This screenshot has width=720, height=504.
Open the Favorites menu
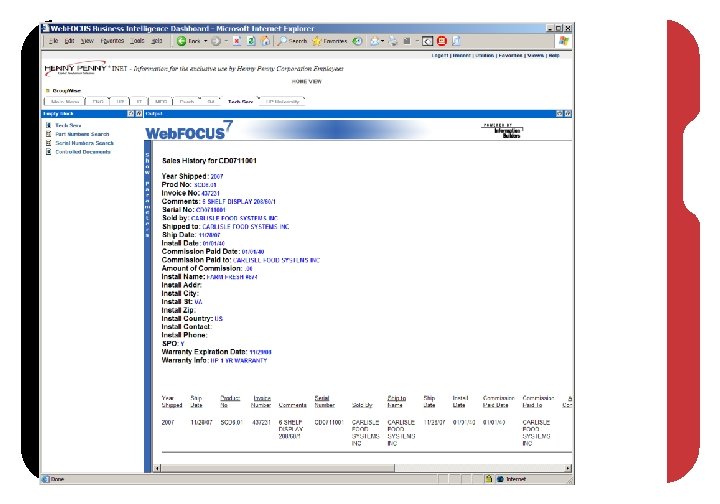point(112,41)
